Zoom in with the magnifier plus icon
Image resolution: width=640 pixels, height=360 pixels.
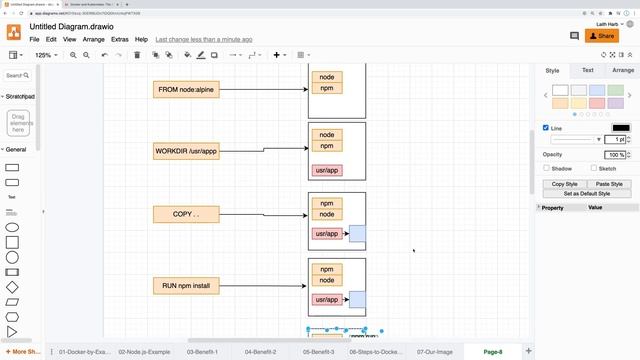pyautogui.click(x=73, y=55)
